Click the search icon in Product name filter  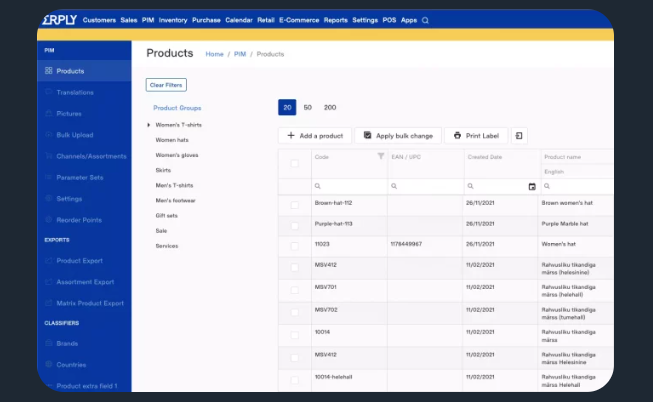coord(547,186)
